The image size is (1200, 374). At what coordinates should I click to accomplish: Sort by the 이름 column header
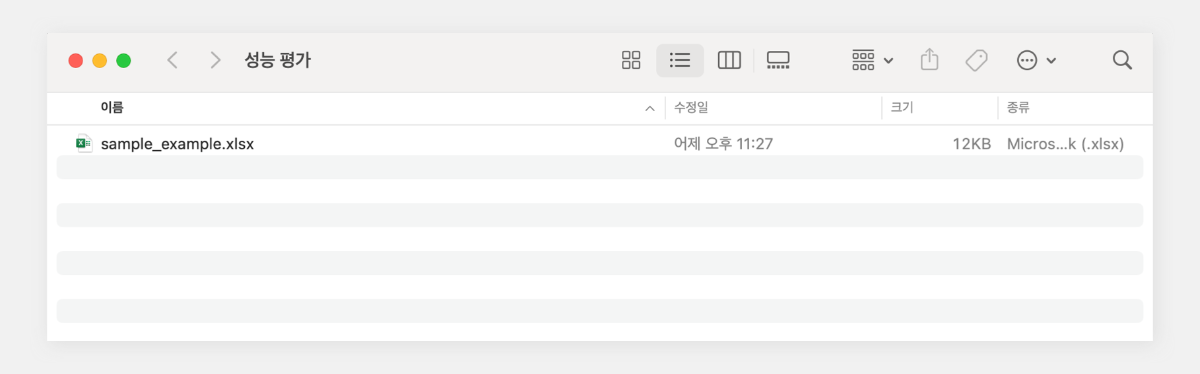[x=112, y=107]
